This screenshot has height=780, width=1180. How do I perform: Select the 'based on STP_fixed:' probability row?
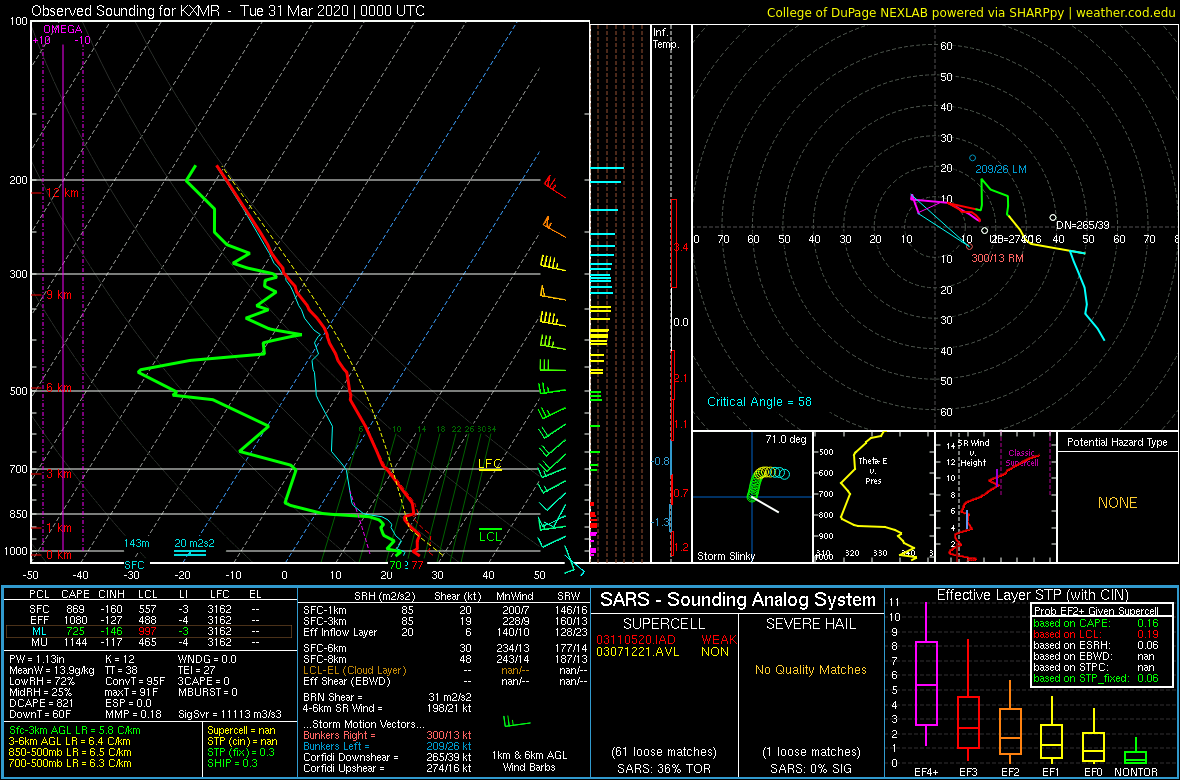[1097, 679]
